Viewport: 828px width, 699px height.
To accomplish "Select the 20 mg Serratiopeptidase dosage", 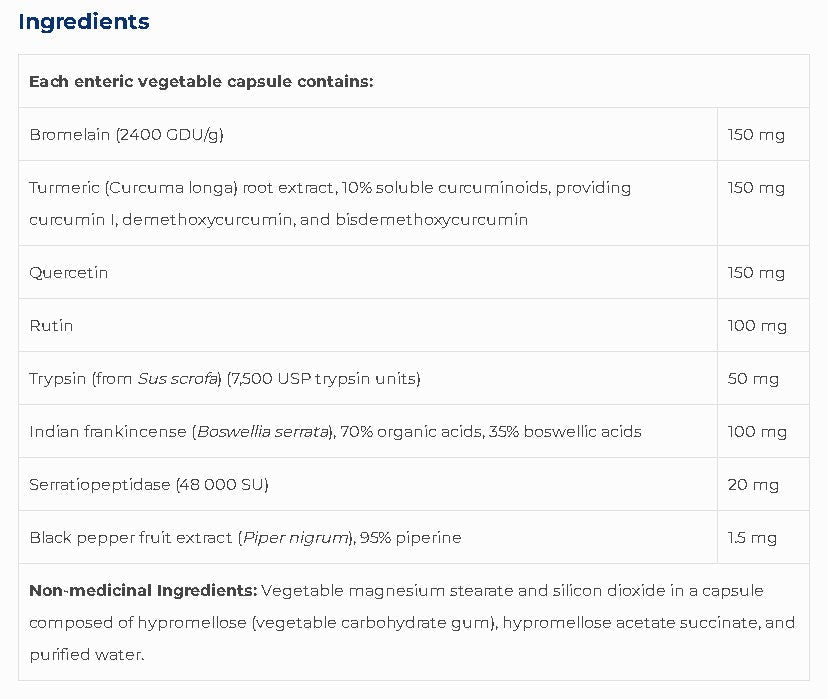I will tap(753, 484).
